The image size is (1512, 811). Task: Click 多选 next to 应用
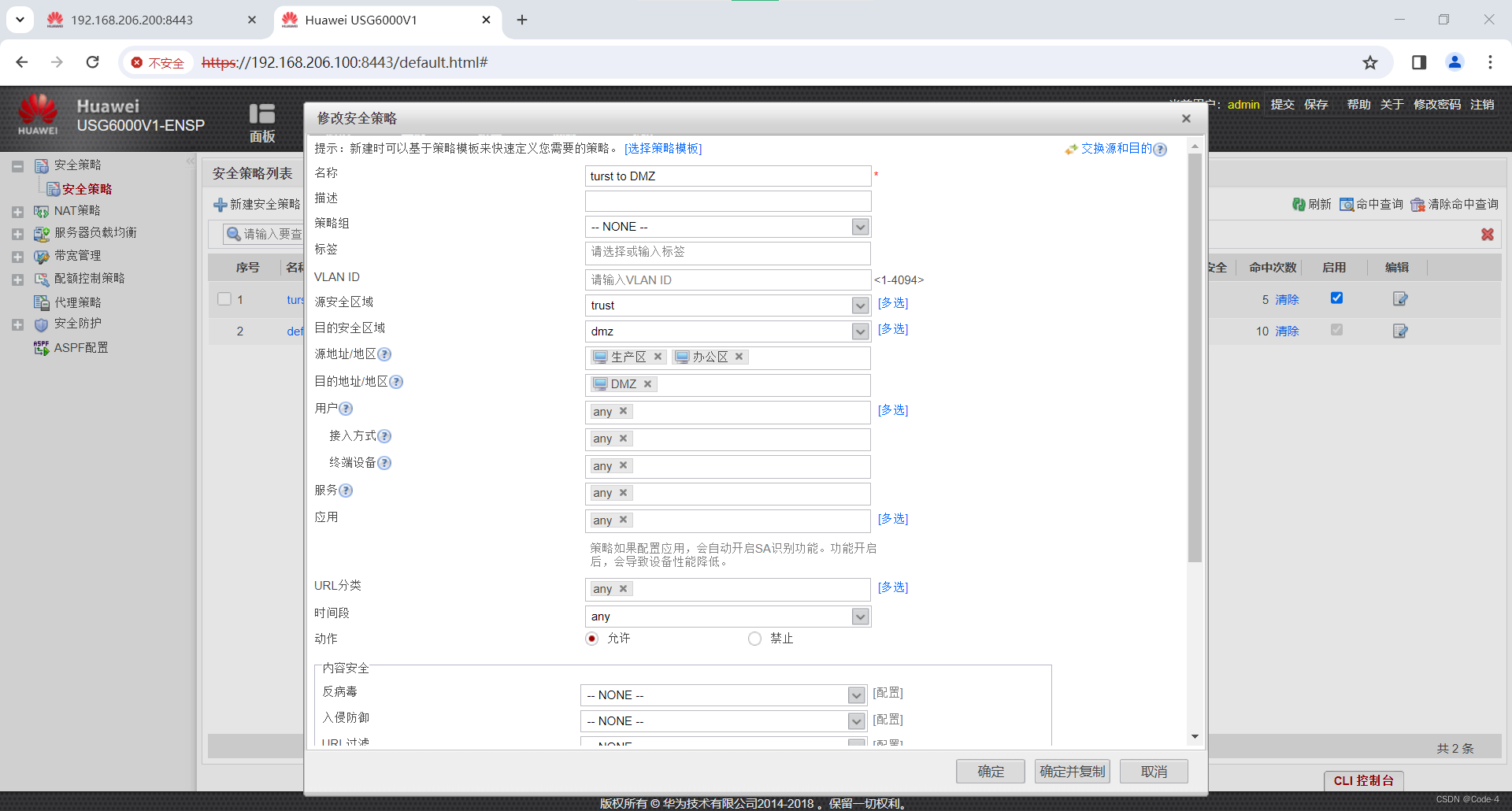pyautogui.click(x=893, y=519)
